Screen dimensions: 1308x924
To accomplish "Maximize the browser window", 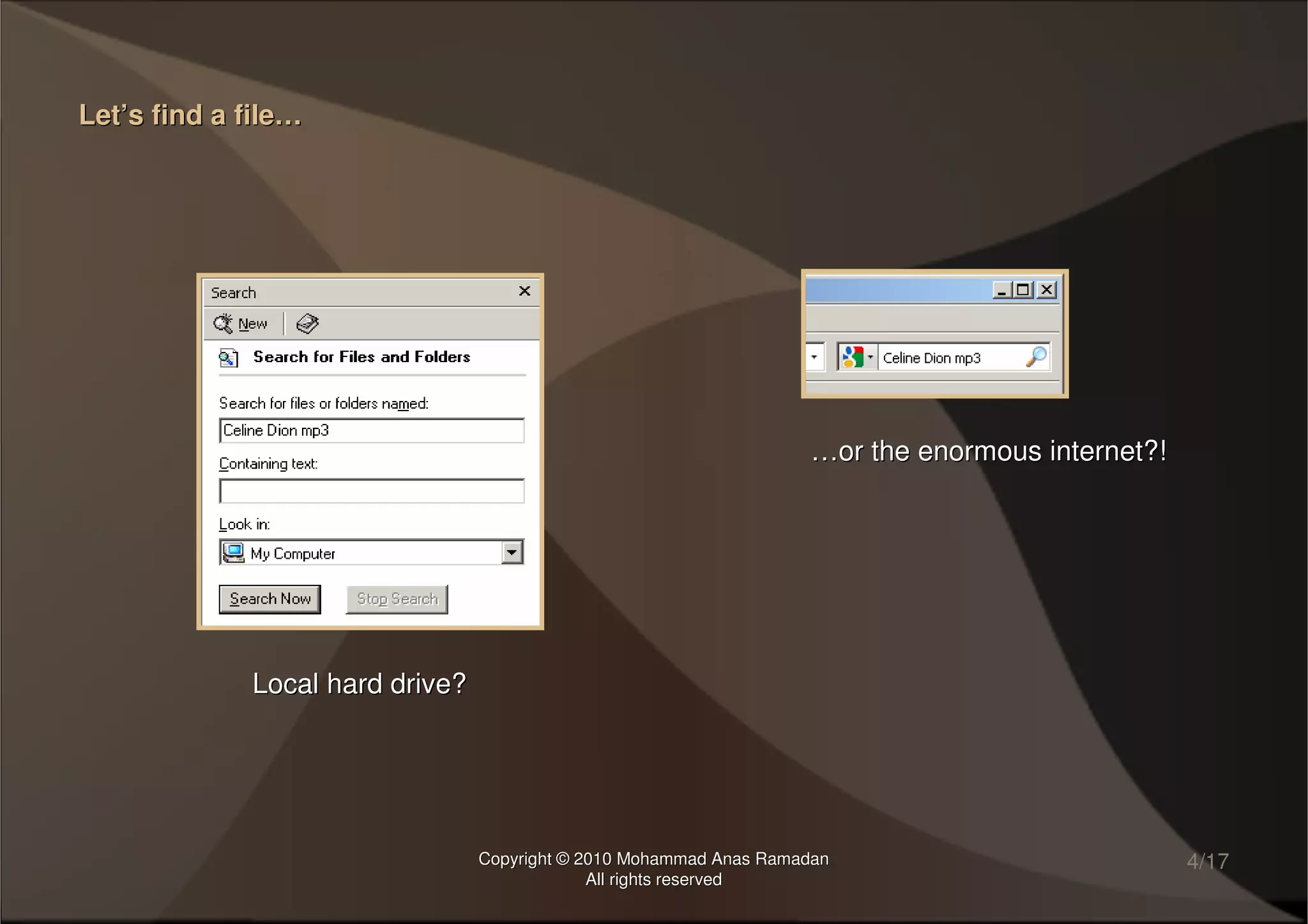I will (1023, 291).
